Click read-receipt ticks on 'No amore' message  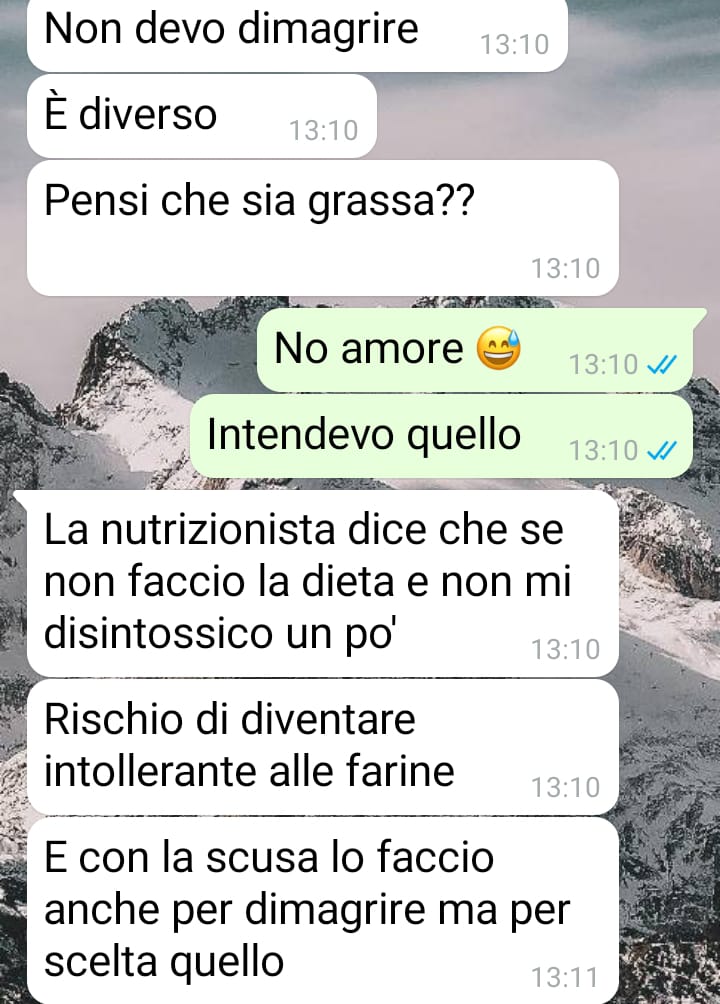[x=662, y=365]
